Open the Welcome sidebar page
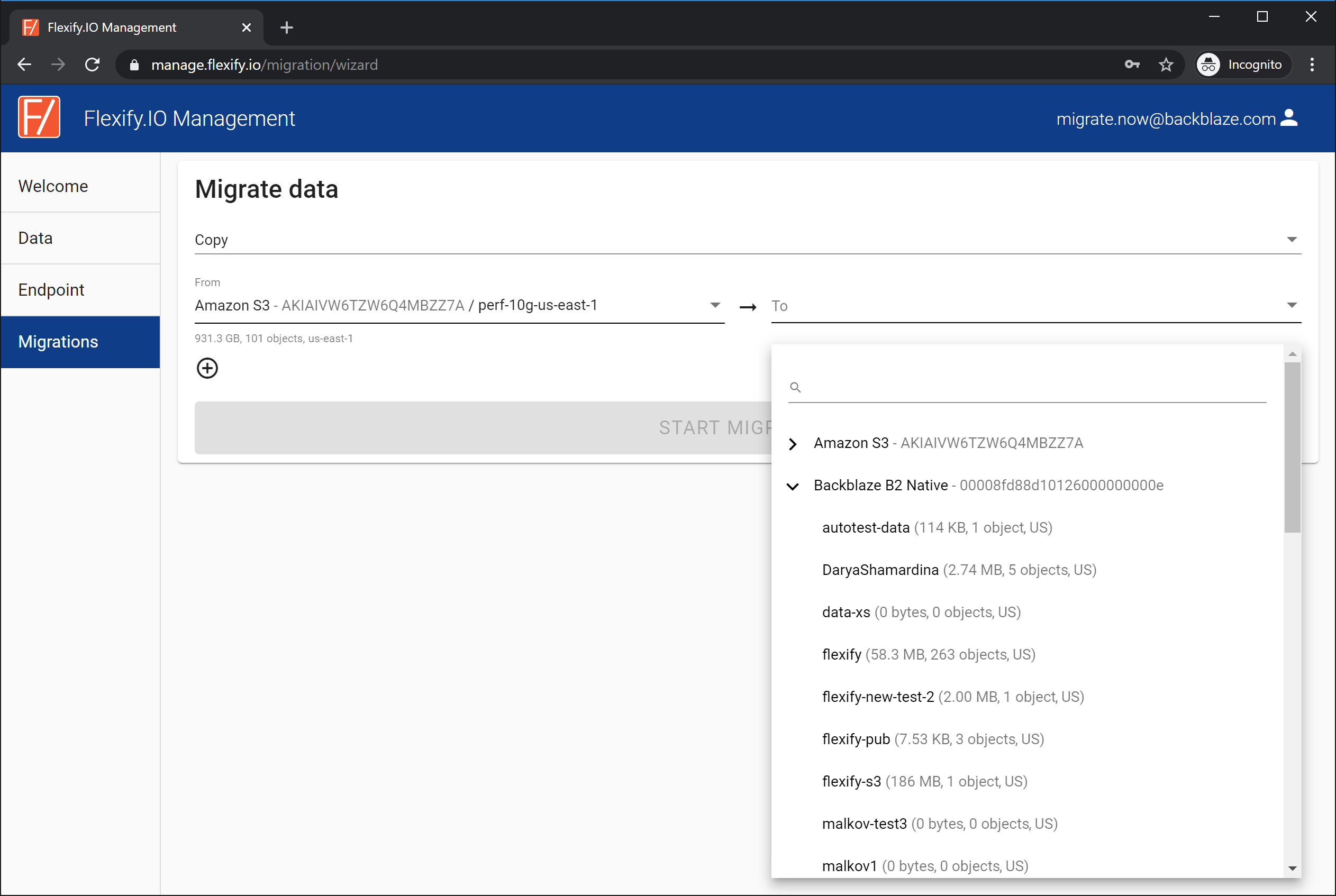 (x=80, y=186)
